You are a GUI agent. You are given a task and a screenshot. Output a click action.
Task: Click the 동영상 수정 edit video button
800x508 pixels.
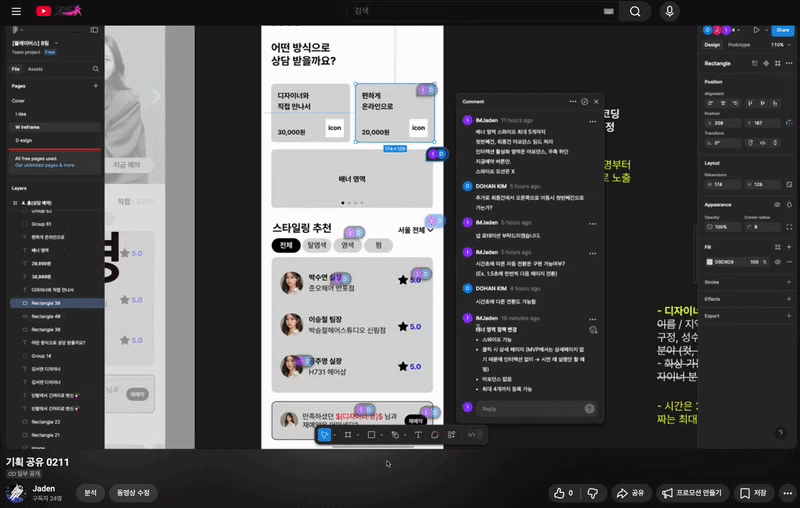(x=133, y=493)
